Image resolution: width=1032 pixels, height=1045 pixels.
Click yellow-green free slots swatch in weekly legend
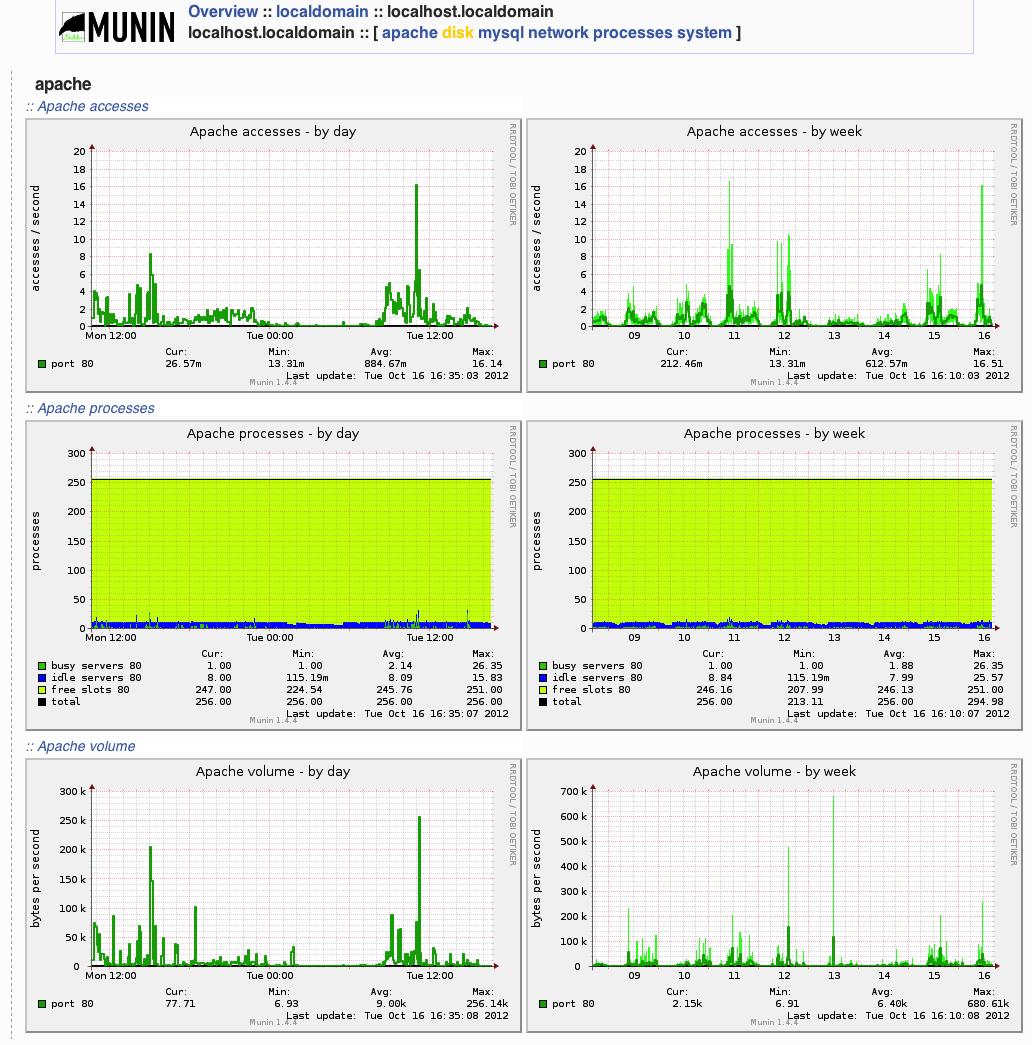click(x=543, y=690)
